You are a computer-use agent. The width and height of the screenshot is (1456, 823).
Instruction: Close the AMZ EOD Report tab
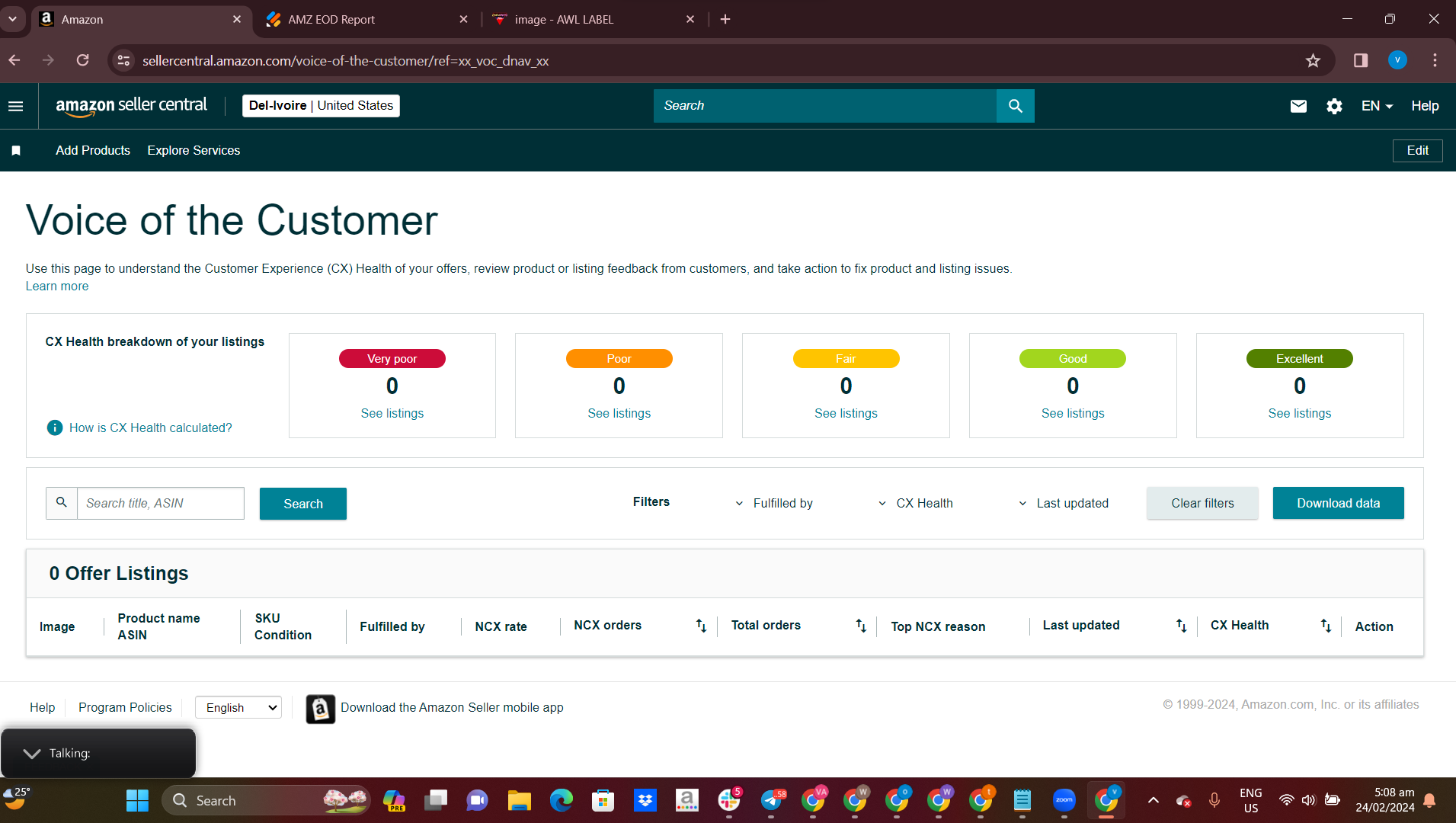tap(463, 20)
